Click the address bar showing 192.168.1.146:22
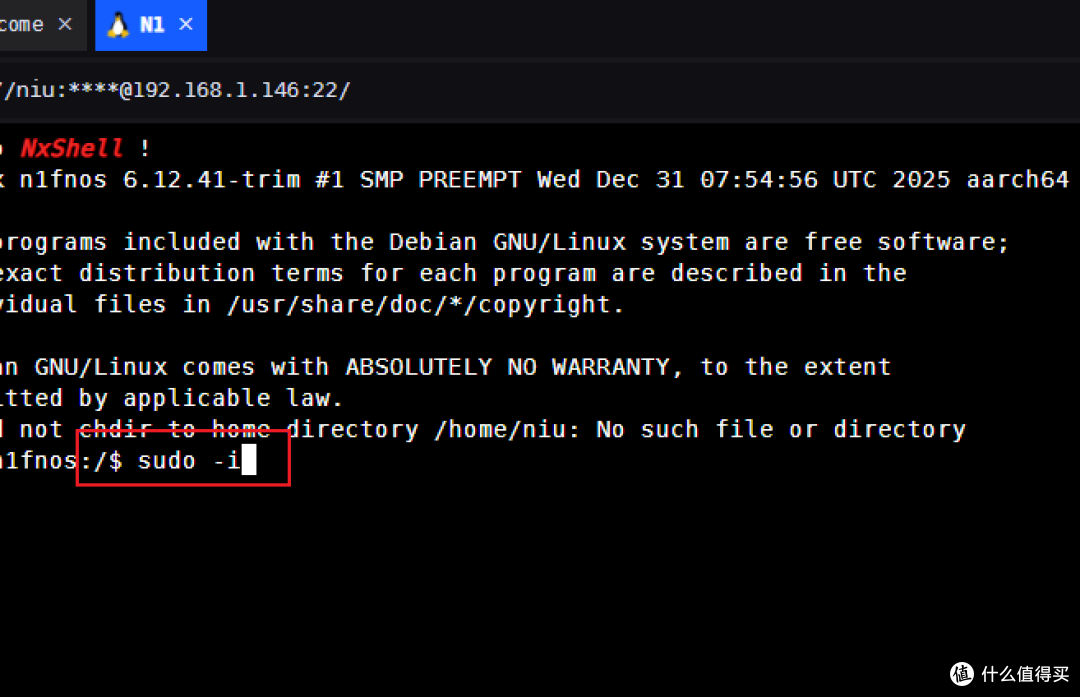 point(176,90)
